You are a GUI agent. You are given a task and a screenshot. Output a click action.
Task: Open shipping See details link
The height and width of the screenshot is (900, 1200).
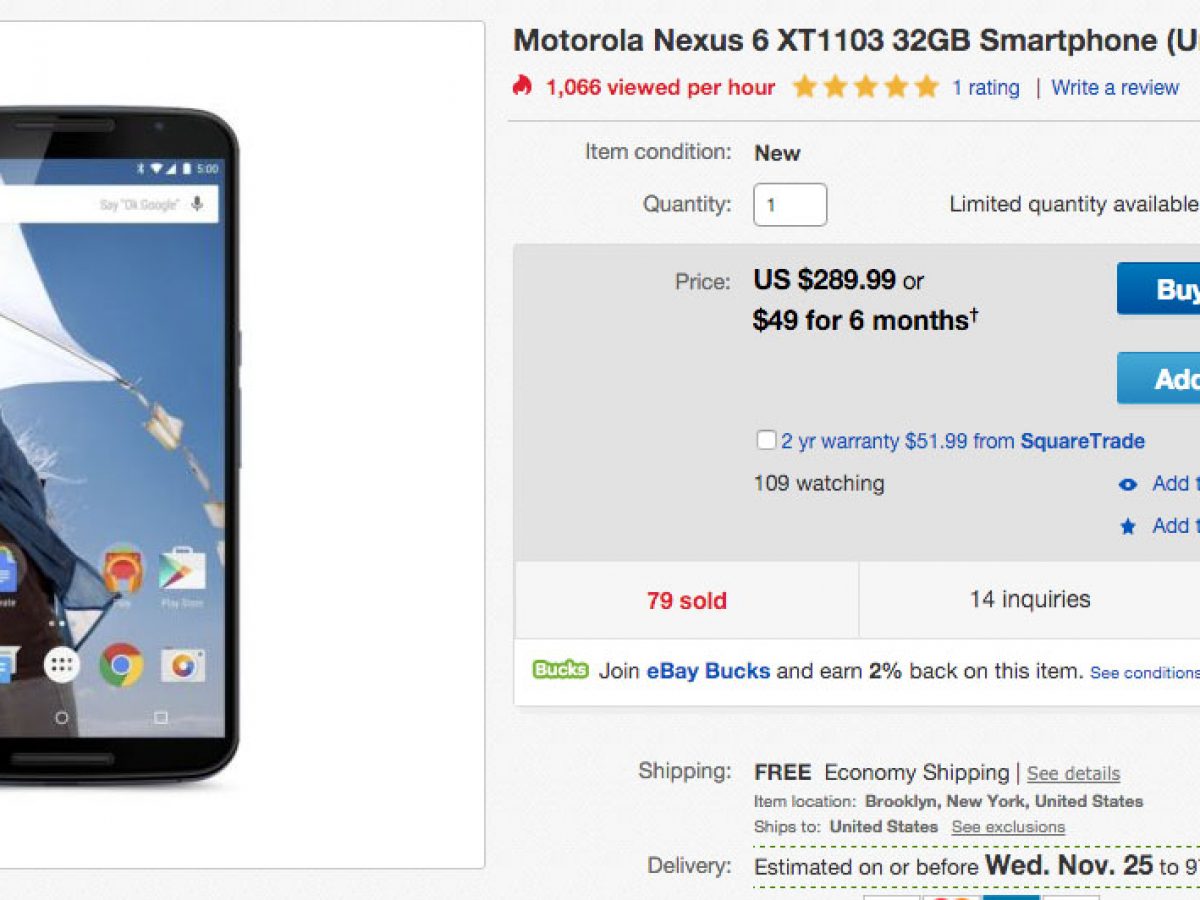point(1073,773)
